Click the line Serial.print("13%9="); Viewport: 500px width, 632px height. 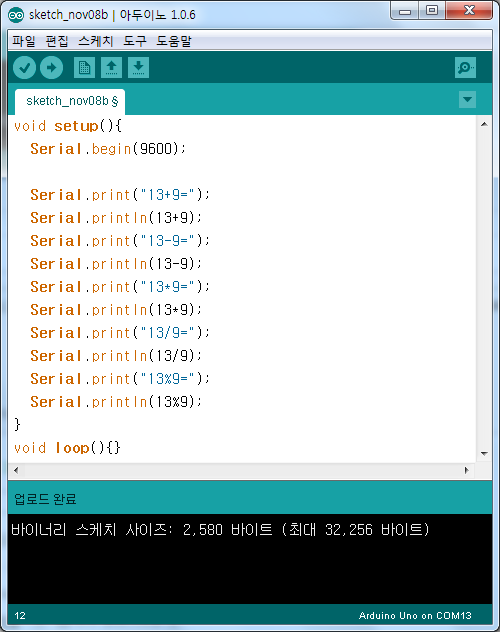[120, 379]
